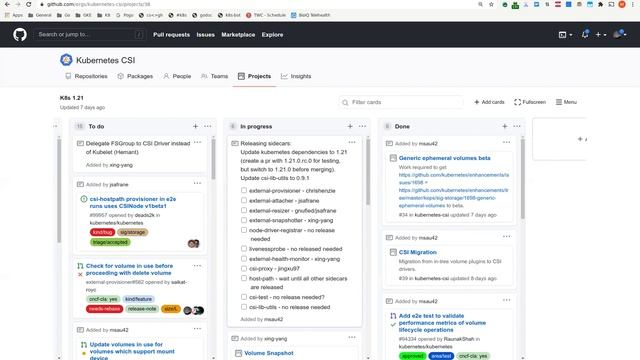Open csi-hostpath provisioner in e2e issue
The width and height of the screenshot is (640, 360).
133,202
